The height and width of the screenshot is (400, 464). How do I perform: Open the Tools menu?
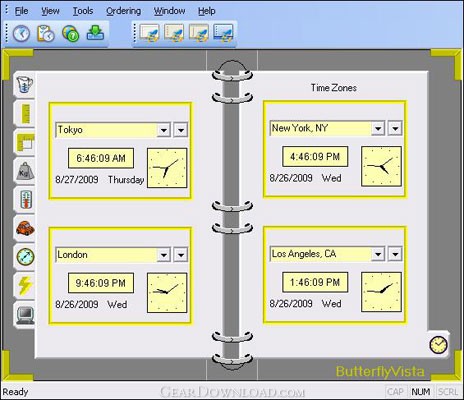point(83,11)
